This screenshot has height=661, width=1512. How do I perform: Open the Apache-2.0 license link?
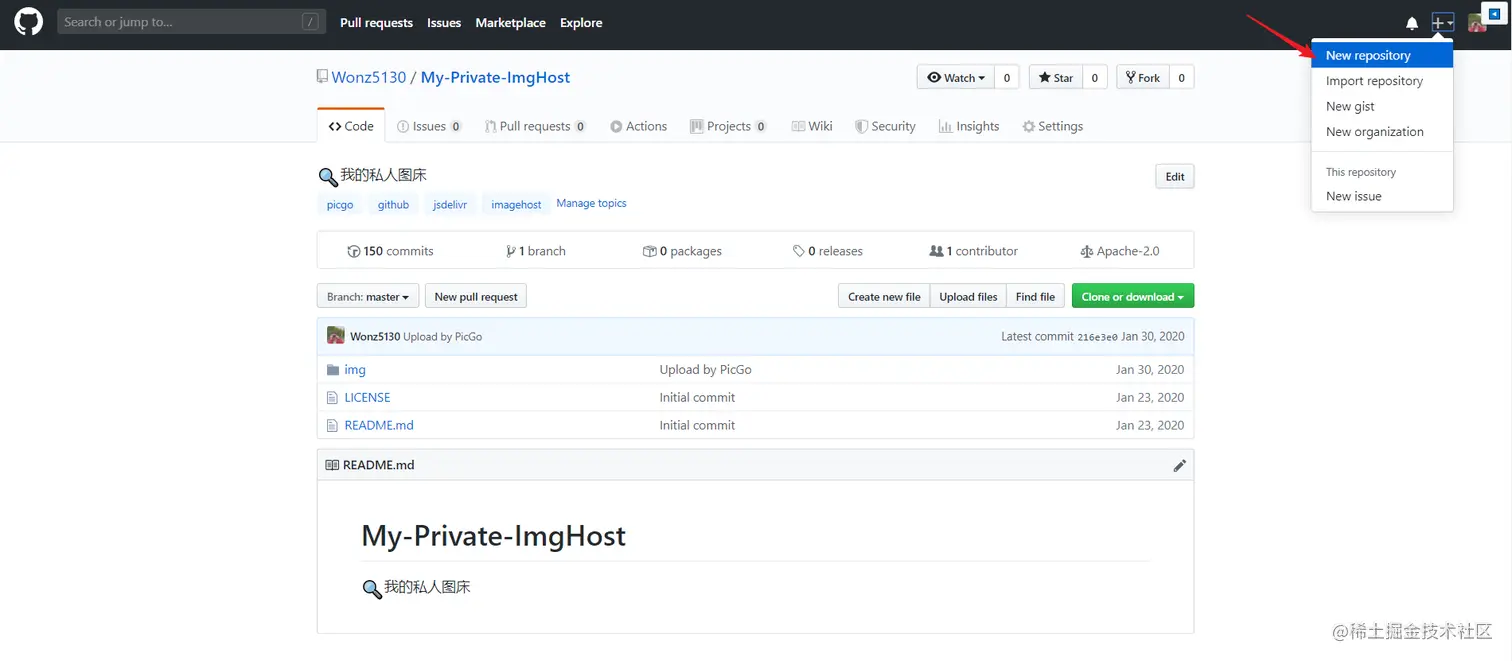[1120, 251]
